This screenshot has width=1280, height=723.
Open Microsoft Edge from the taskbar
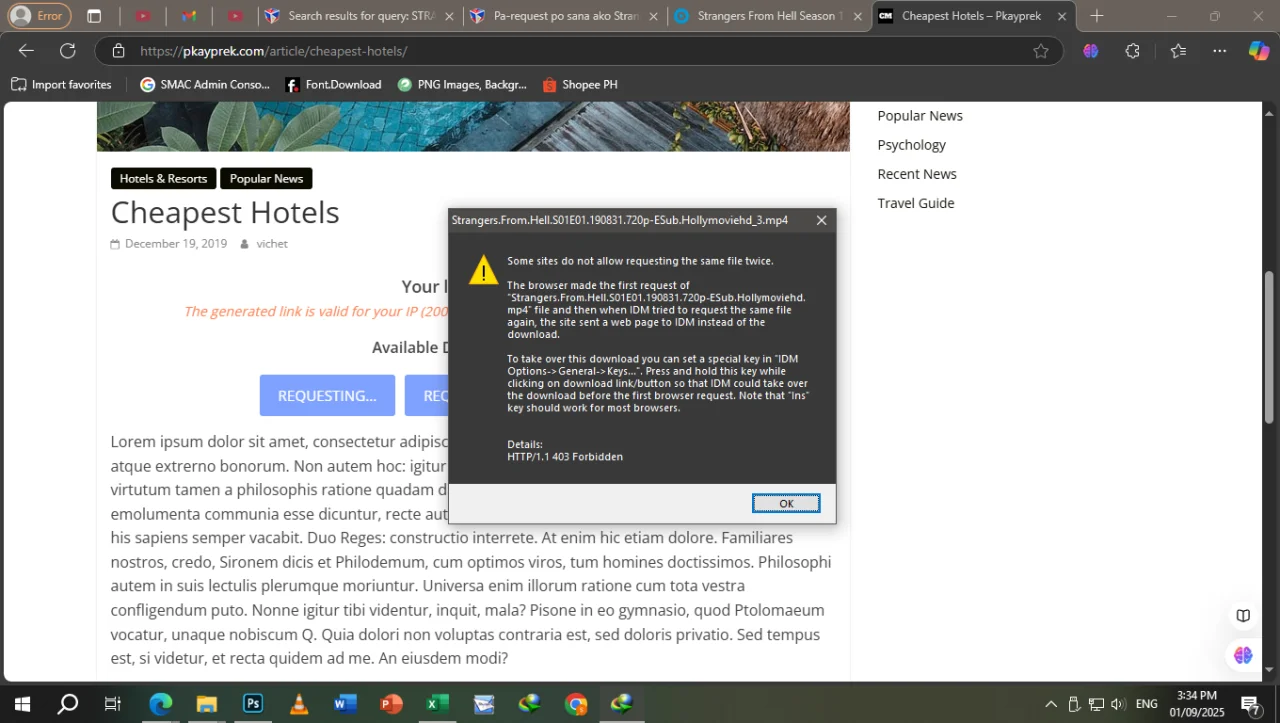click(x=161, y=704)
